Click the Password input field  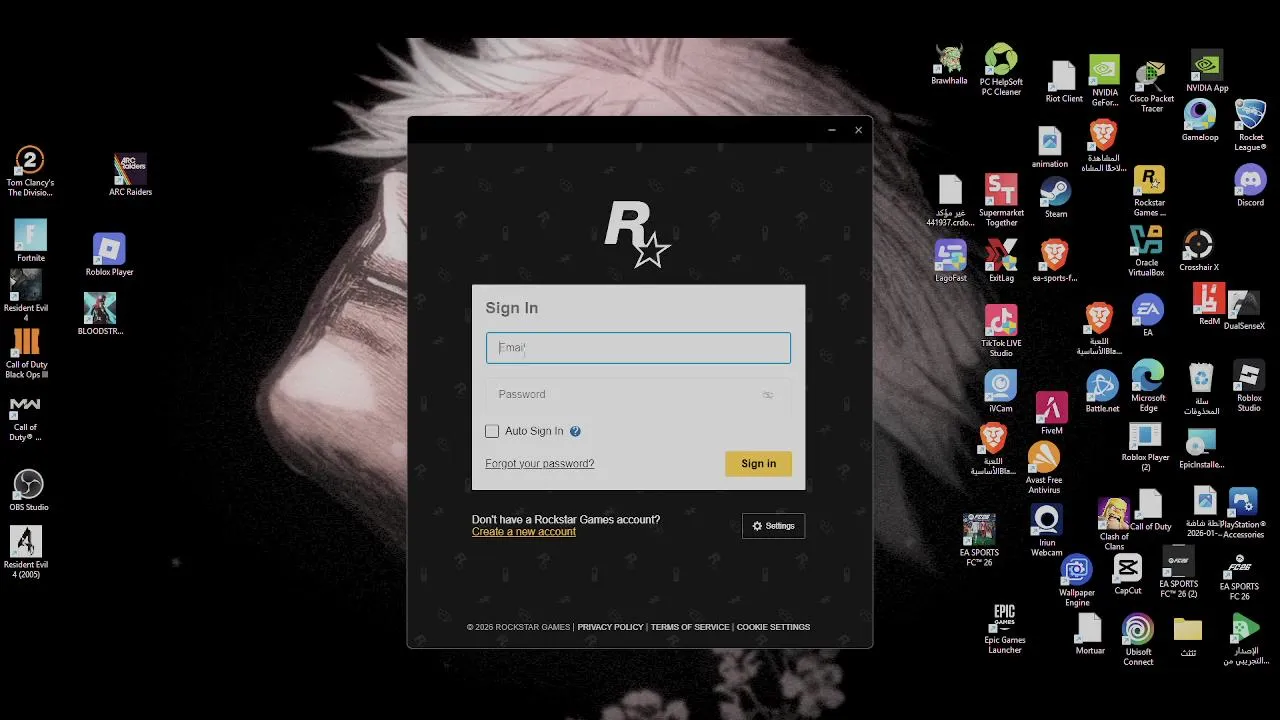click(x=638, y=394)
